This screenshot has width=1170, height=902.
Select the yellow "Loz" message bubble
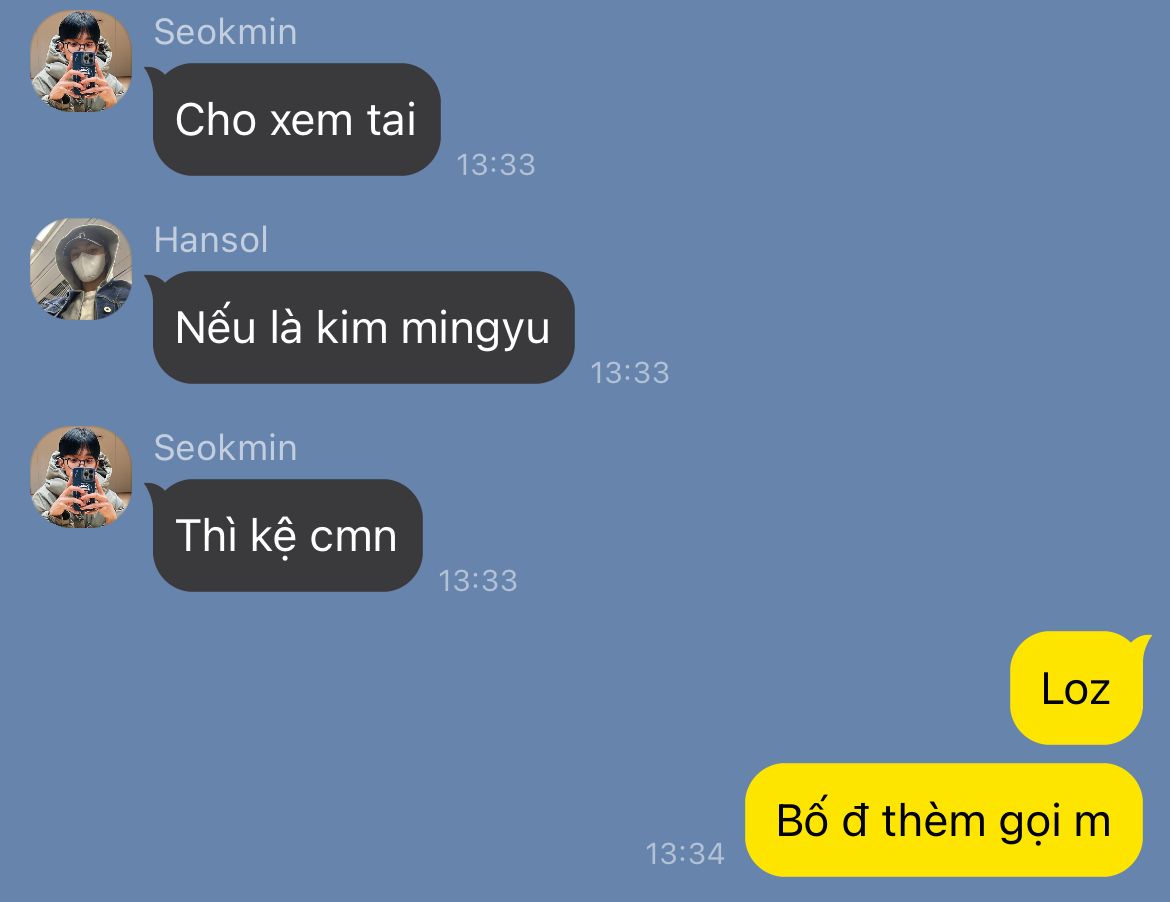pyautogui.click(x=1077, y=688)
